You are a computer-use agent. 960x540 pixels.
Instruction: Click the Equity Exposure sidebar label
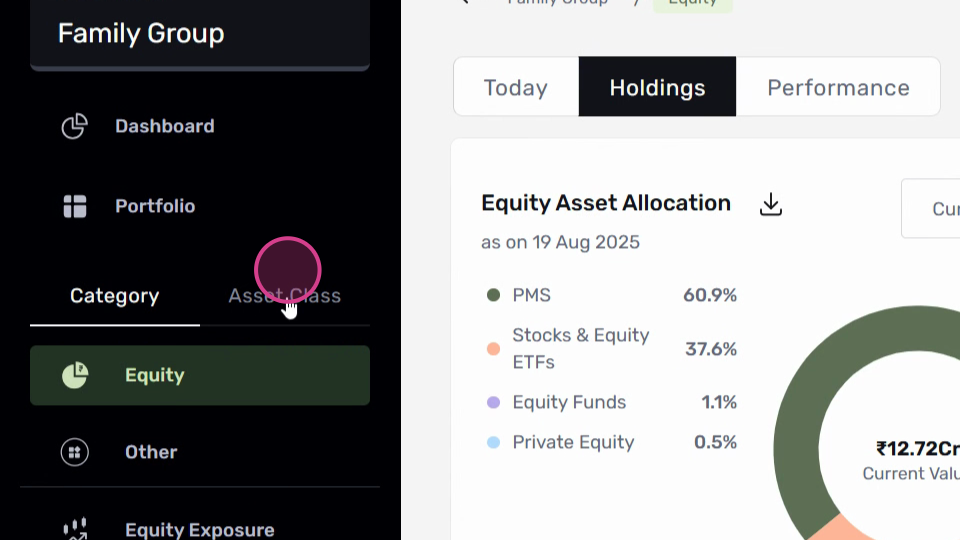(200, 530)
